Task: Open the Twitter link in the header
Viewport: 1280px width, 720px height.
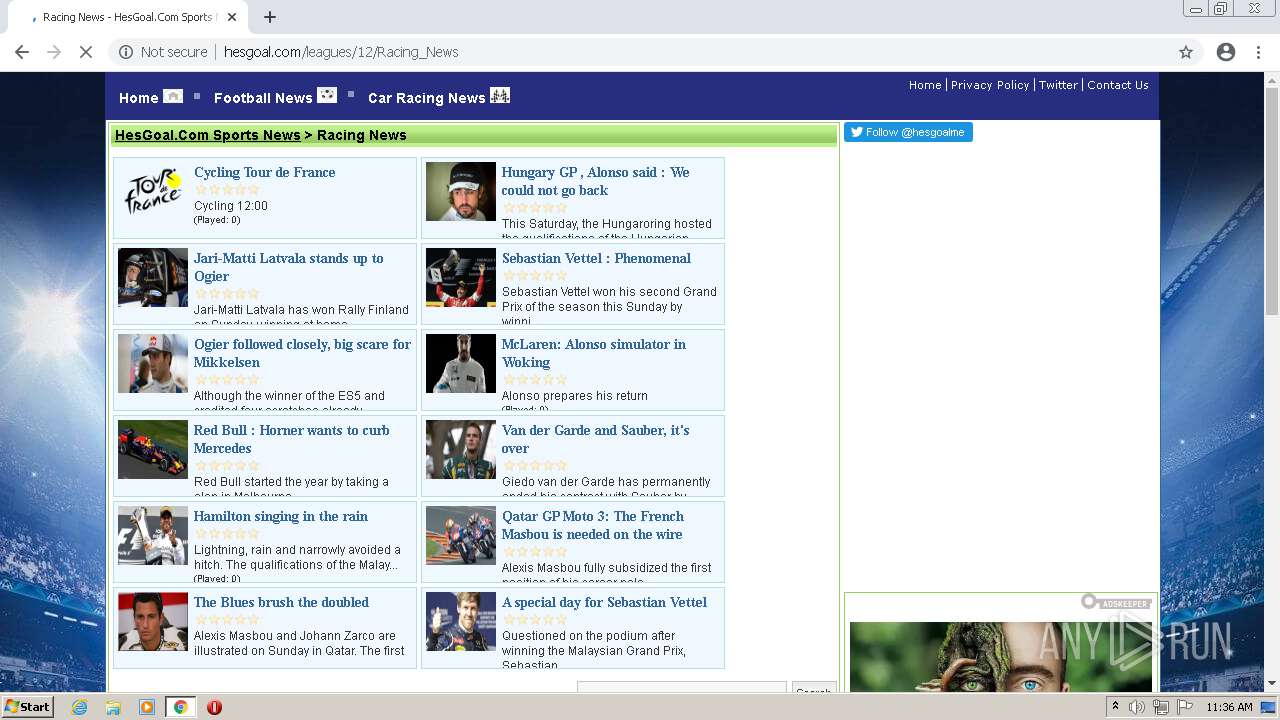Action: [x=1058, y=85]
